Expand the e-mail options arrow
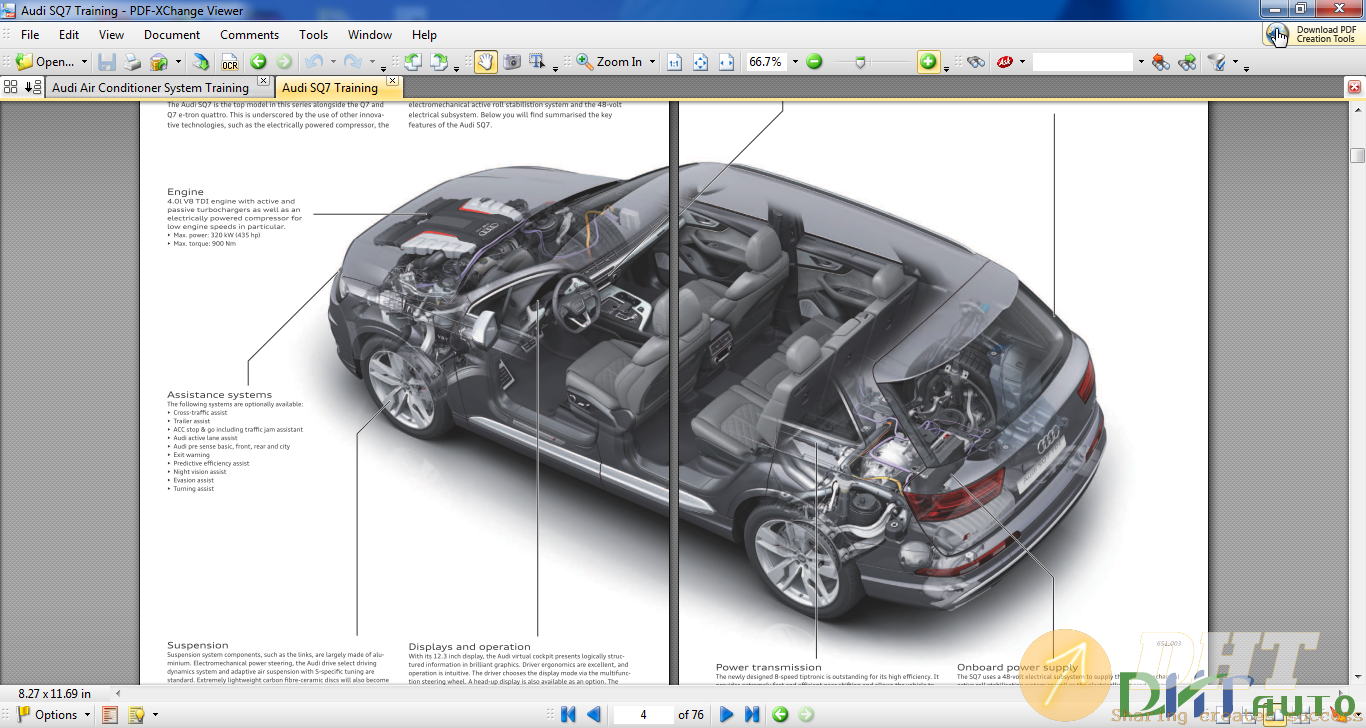Viewport: 1366px width, 728px height. click(x=178, y=62)
